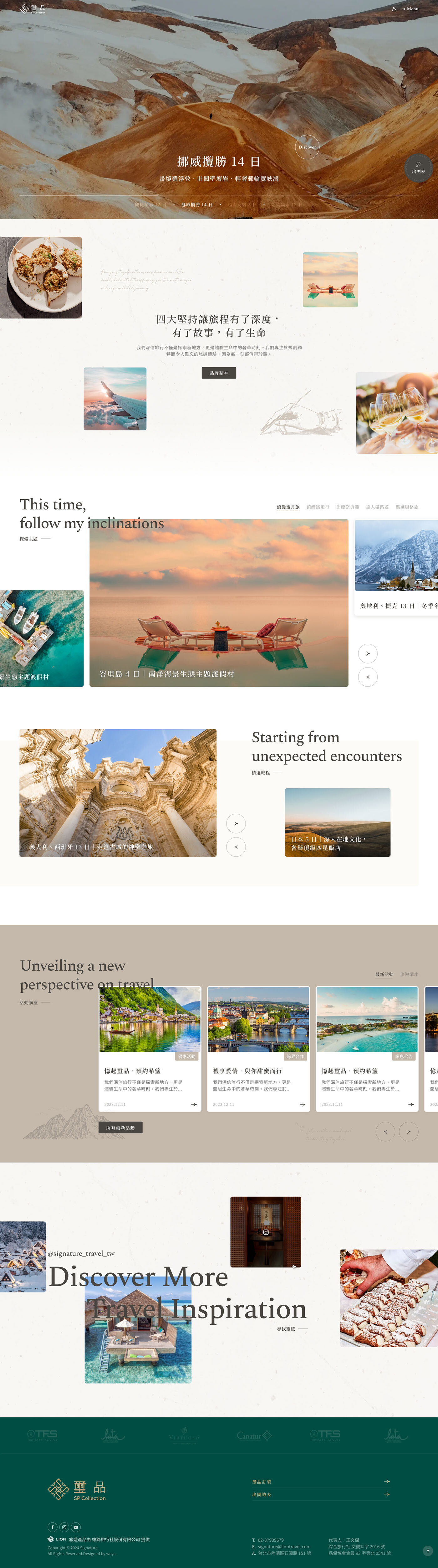The height and width of the screenshot is (1568, 438).
Task: Advance the activities carousel with right arrow
Action: coord(408,1132)
